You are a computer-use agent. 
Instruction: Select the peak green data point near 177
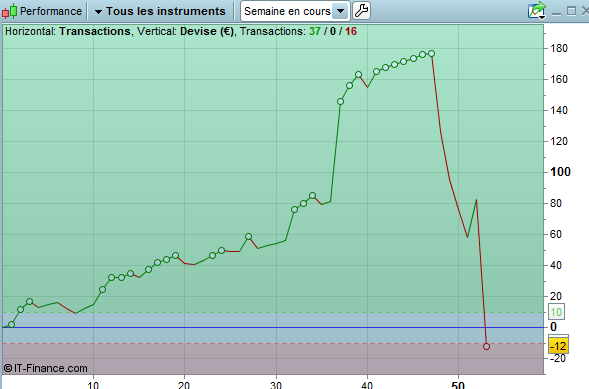(x=432, y=54)
